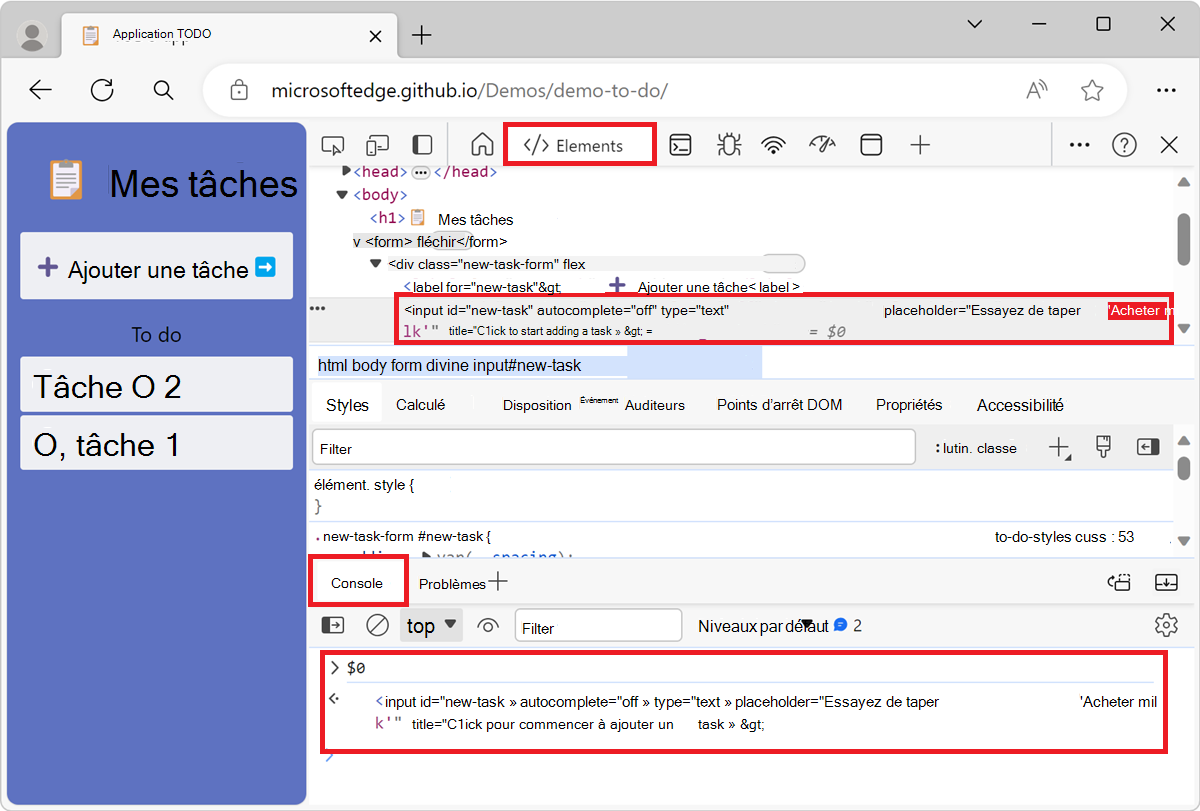This screenshot has height=811, width=1200.
Task: Open the Sources bug icon tool
Action: point(728,145)
